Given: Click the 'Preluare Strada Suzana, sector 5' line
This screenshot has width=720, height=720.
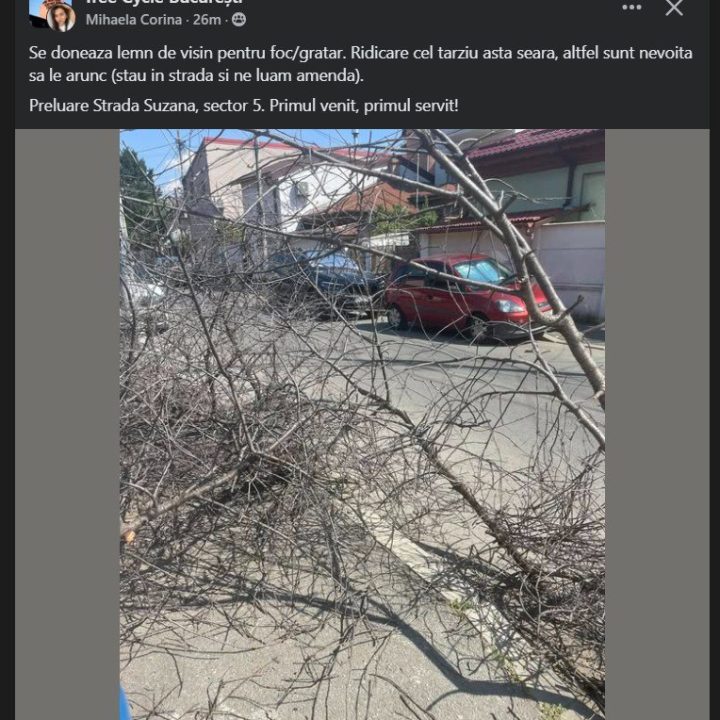Looking at the screenshot, I should 243,106.
